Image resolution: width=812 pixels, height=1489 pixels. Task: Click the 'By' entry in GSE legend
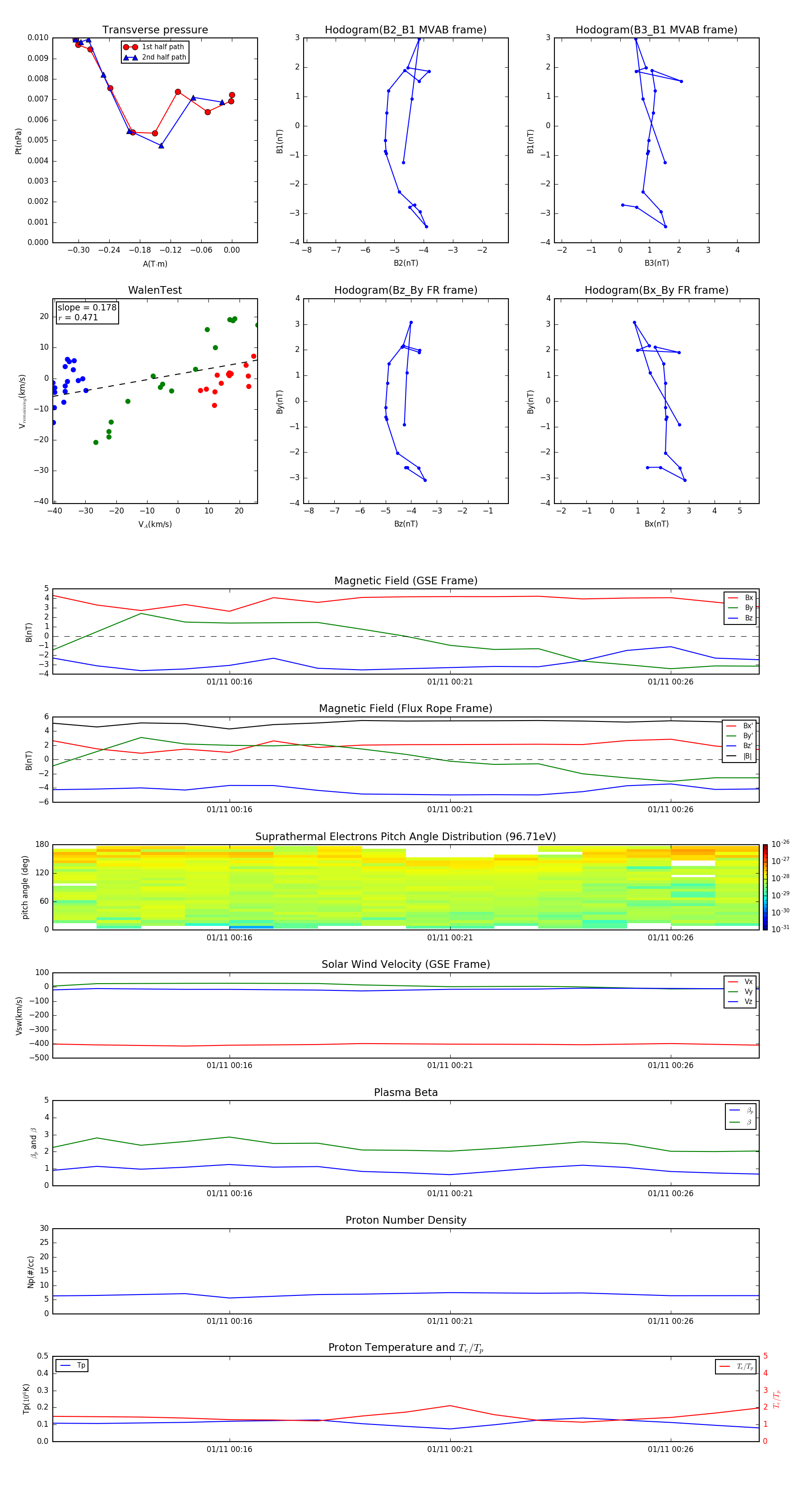741,607
